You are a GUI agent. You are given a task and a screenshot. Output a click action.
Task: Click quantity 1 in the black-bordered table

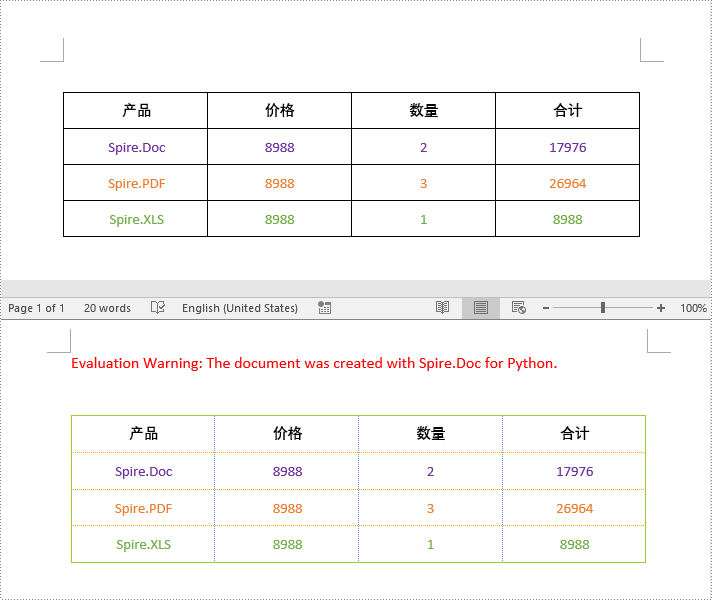[x=424, y=219]
